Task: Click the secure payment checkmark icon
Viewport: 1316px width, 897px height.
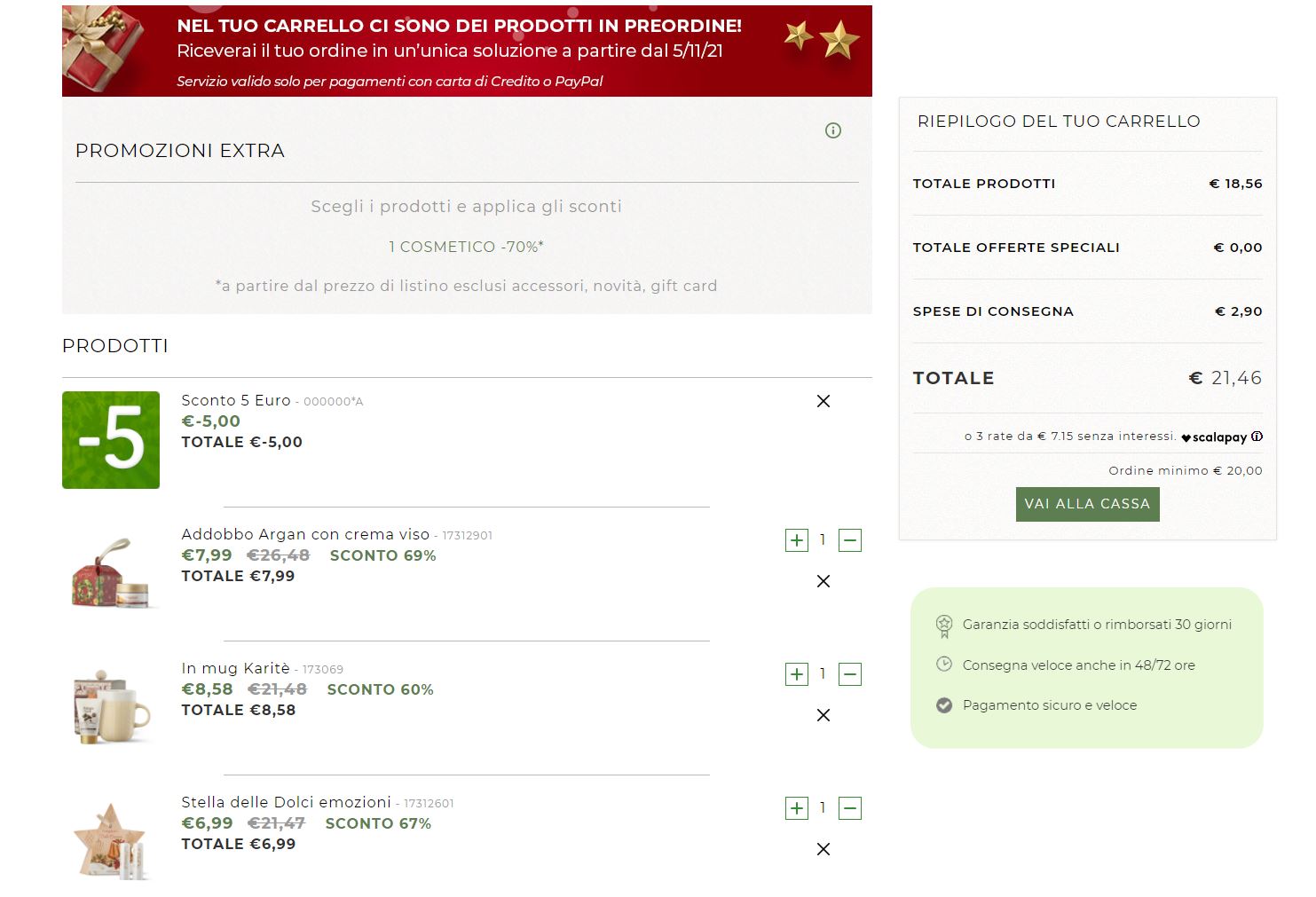Action: (944, 705)
